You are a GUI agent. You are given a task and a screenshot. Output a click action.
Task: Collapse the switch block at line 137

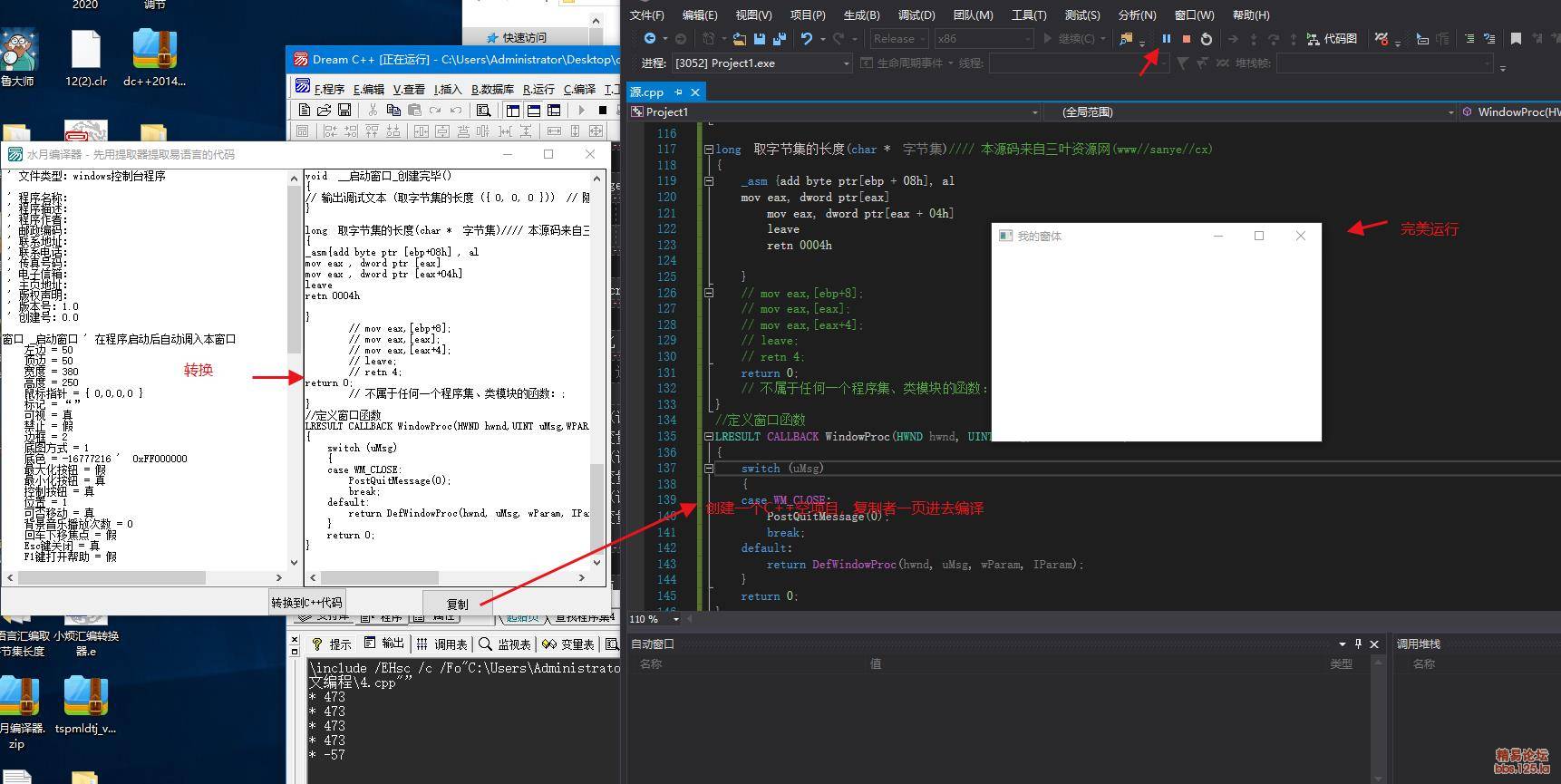click(709, 469)
